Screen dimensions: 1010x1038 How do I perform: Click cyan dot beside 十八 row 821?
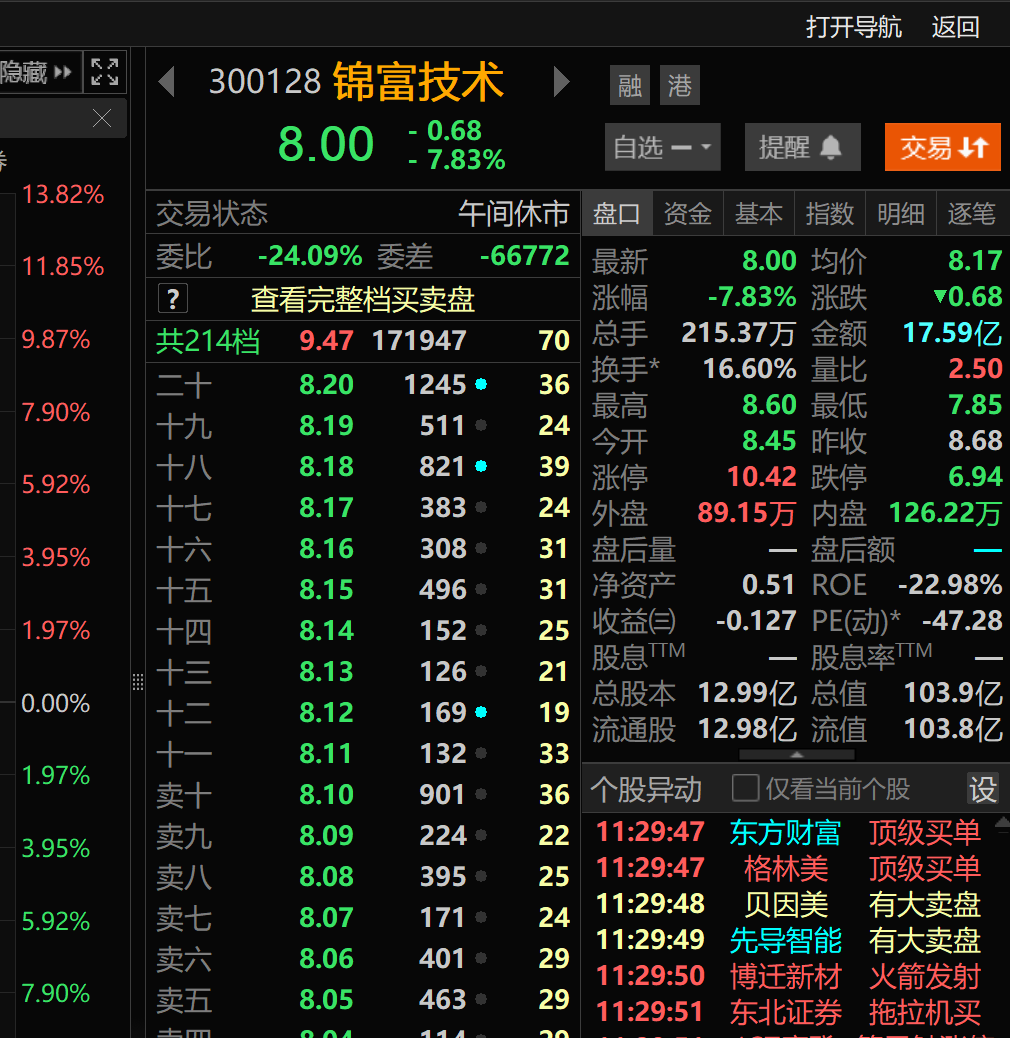[x=481, y=466]
